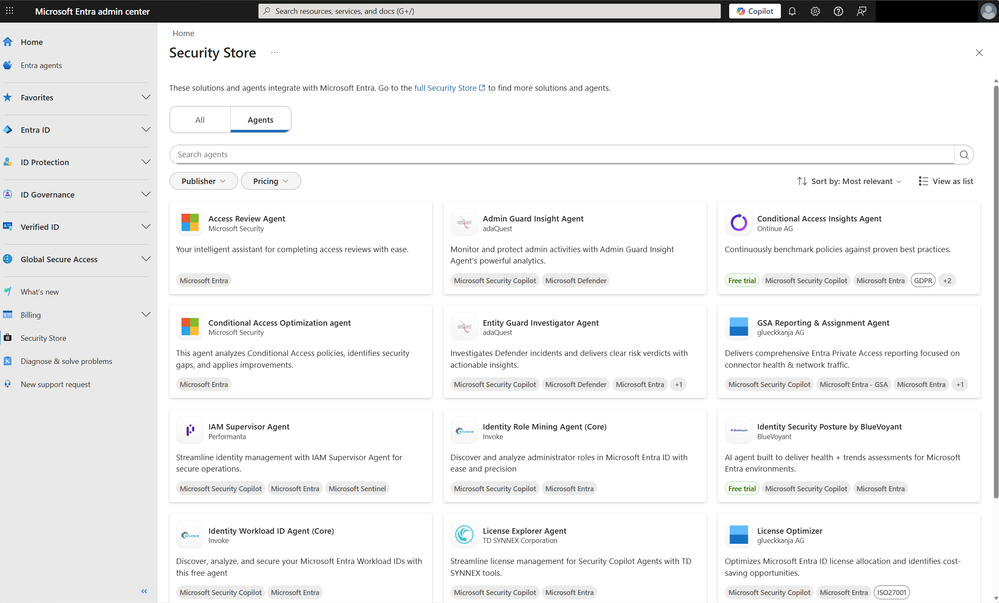This screenshot has height=603, width=999.
Task: Open the Copilot button
Action: tap(754, 11)
